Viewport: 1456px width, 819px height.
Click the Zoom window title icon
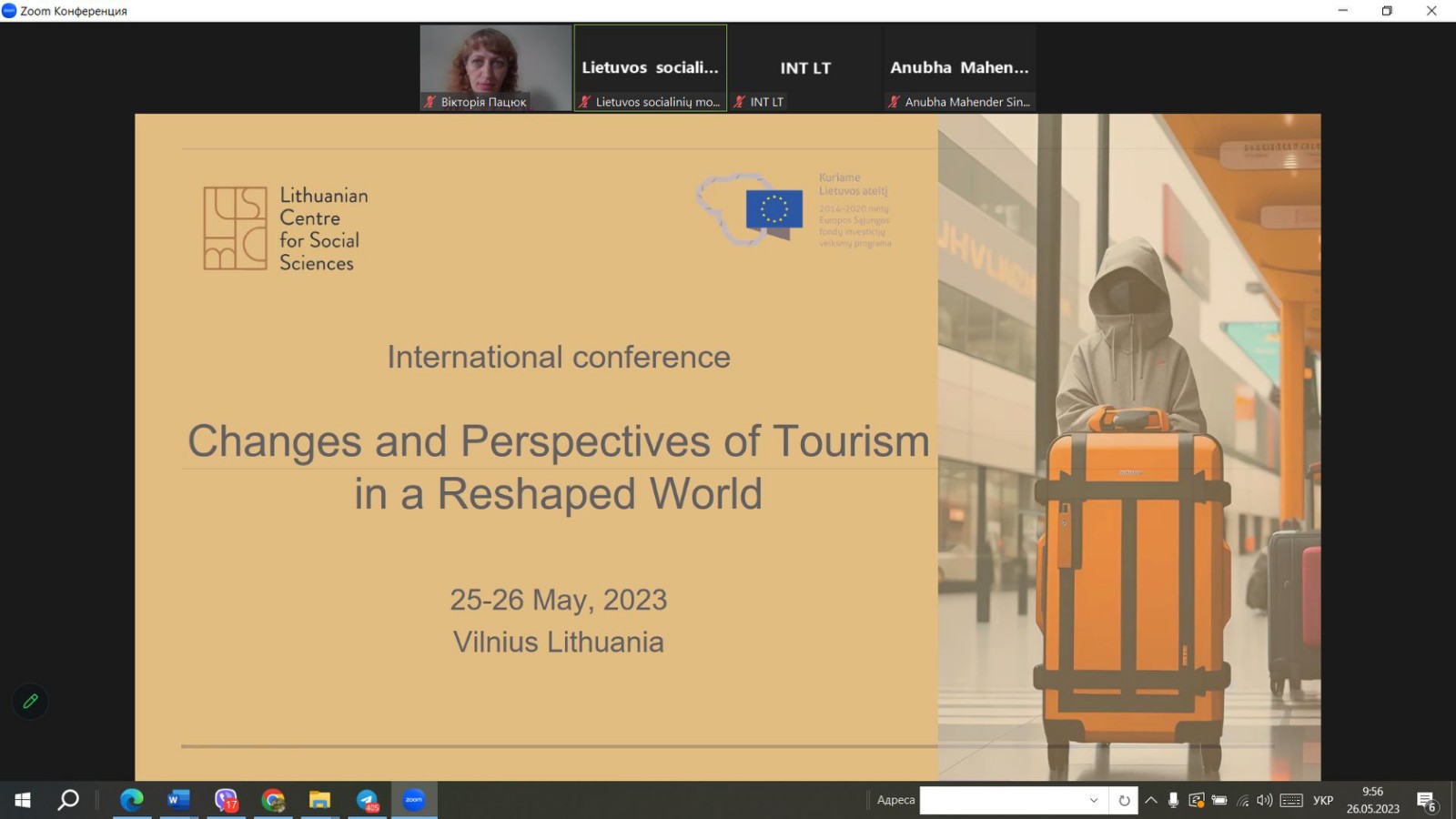point(9,11)
